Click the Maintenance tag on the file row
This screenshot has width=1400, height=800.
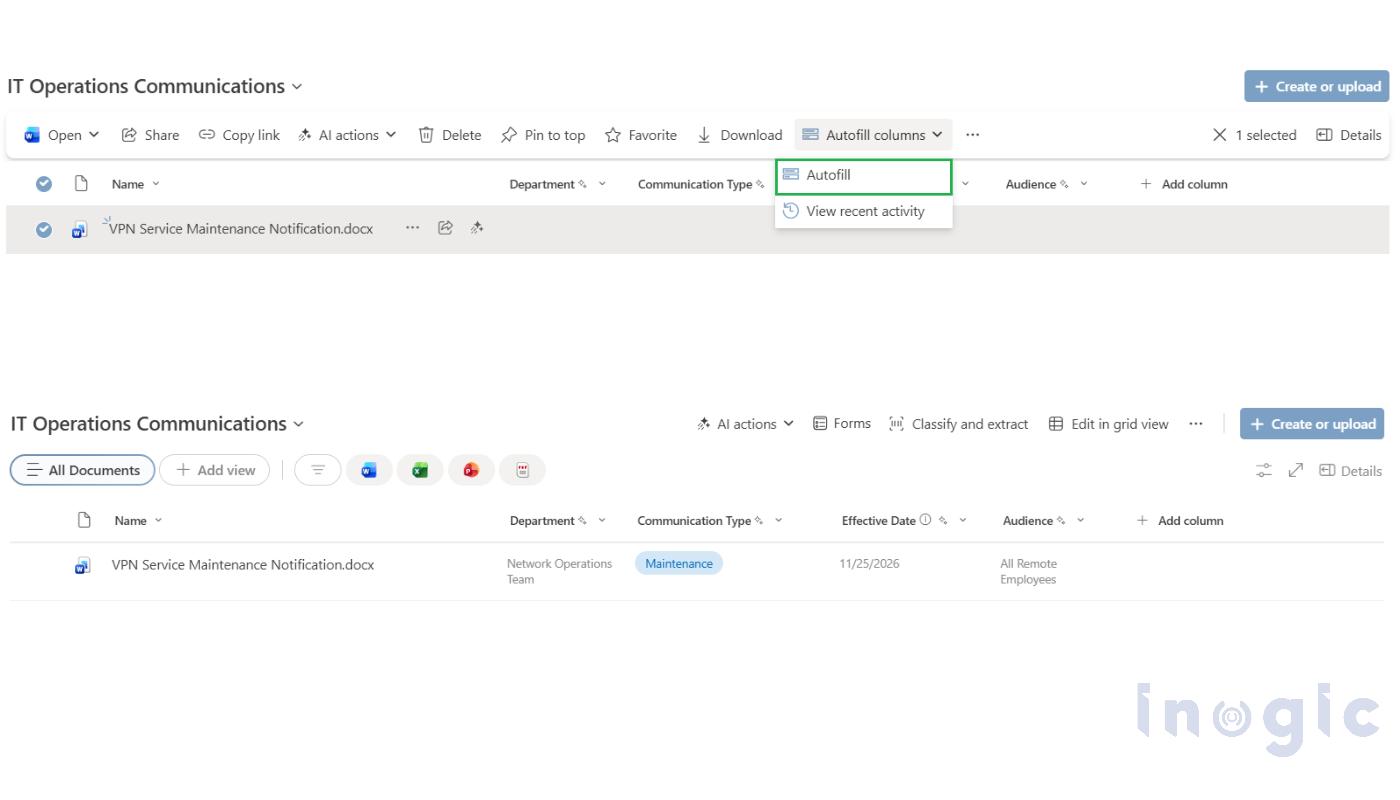tap(678, 563)
